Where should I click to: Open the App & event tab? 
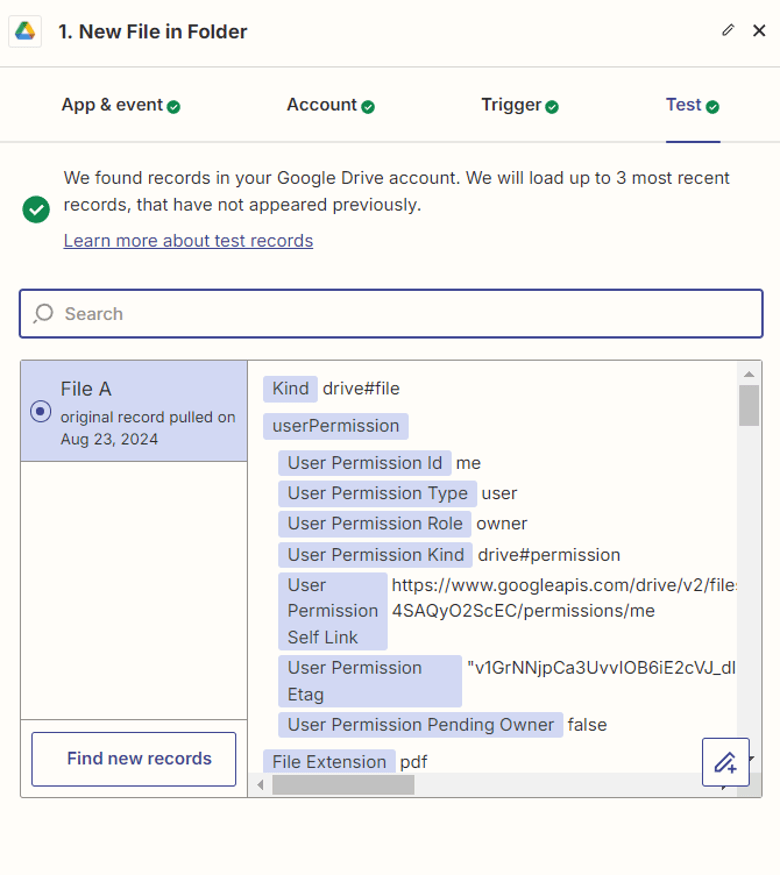[x=120, y=105]
